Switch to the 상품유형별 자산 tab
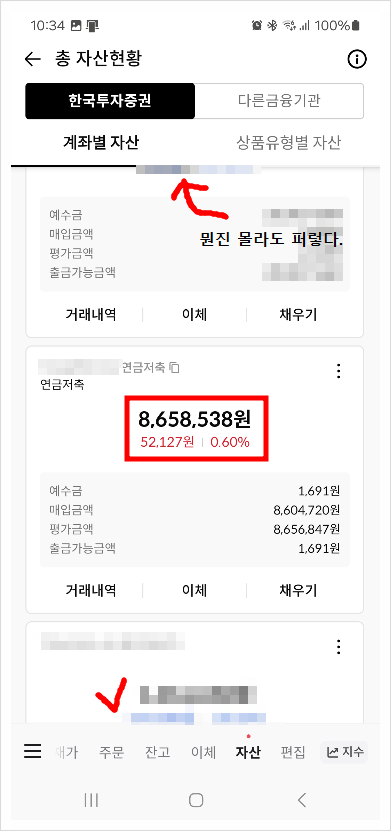 289,143
